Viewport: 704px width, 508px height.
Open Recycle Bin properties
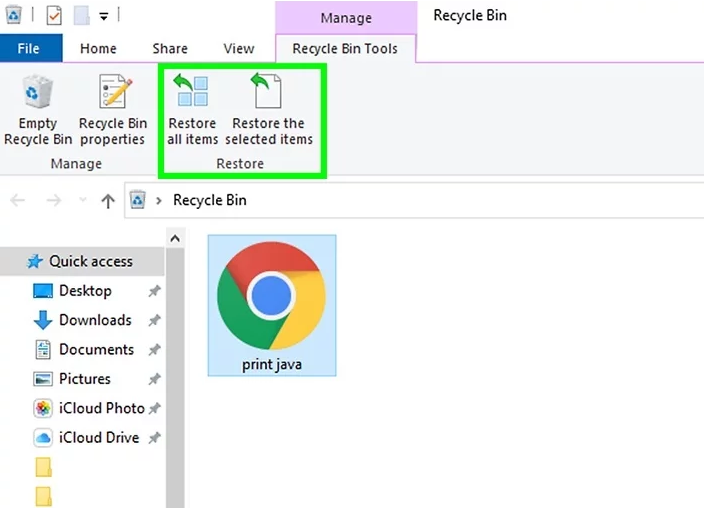tap(112, 110)
